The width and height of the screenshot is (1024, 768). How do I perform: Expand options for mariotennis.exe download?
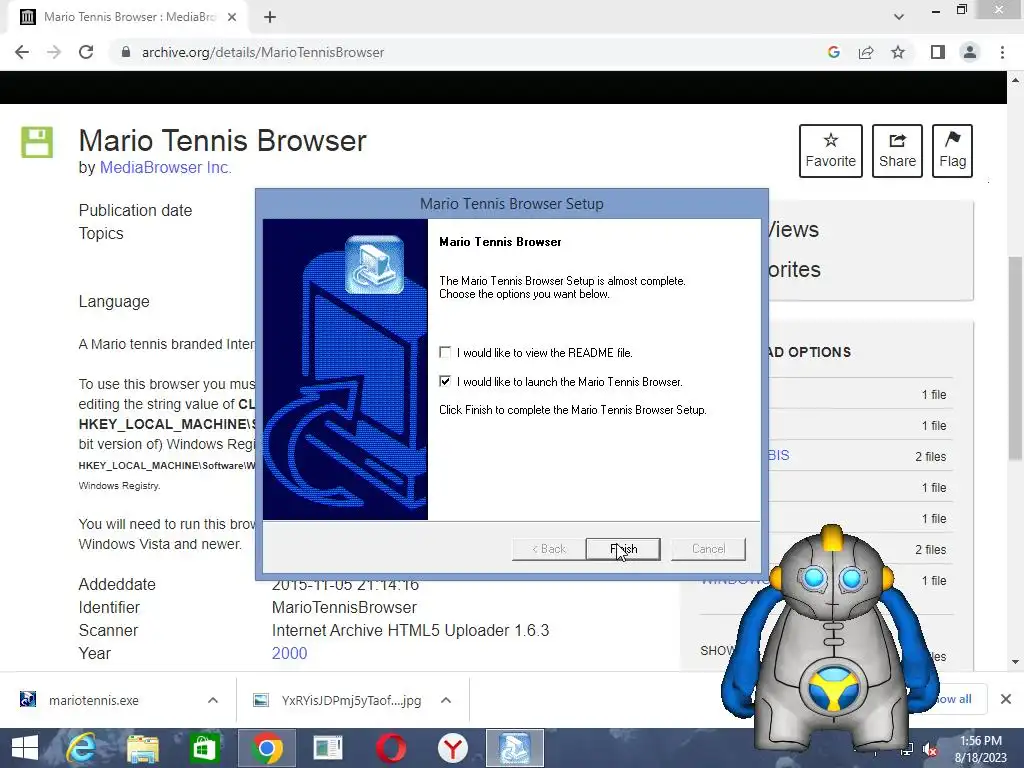[213, 700]
